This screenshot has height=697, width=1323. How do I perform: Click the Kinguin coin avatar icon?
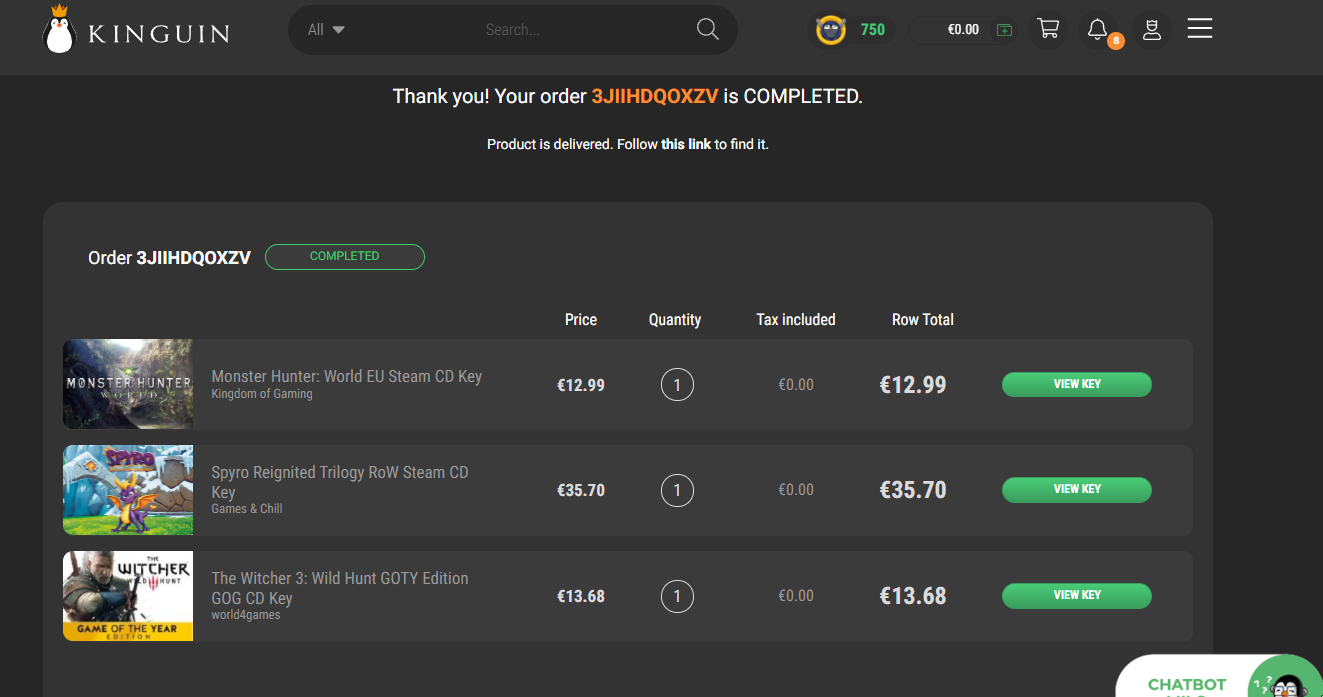(830, 30)
